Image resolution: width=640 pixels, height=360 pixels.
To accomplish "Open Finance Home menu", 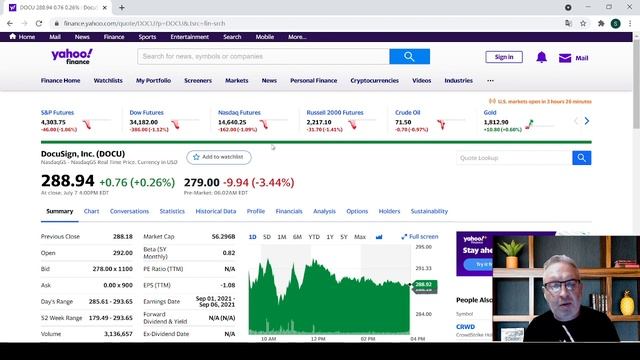I will click(x=60, y=81).
